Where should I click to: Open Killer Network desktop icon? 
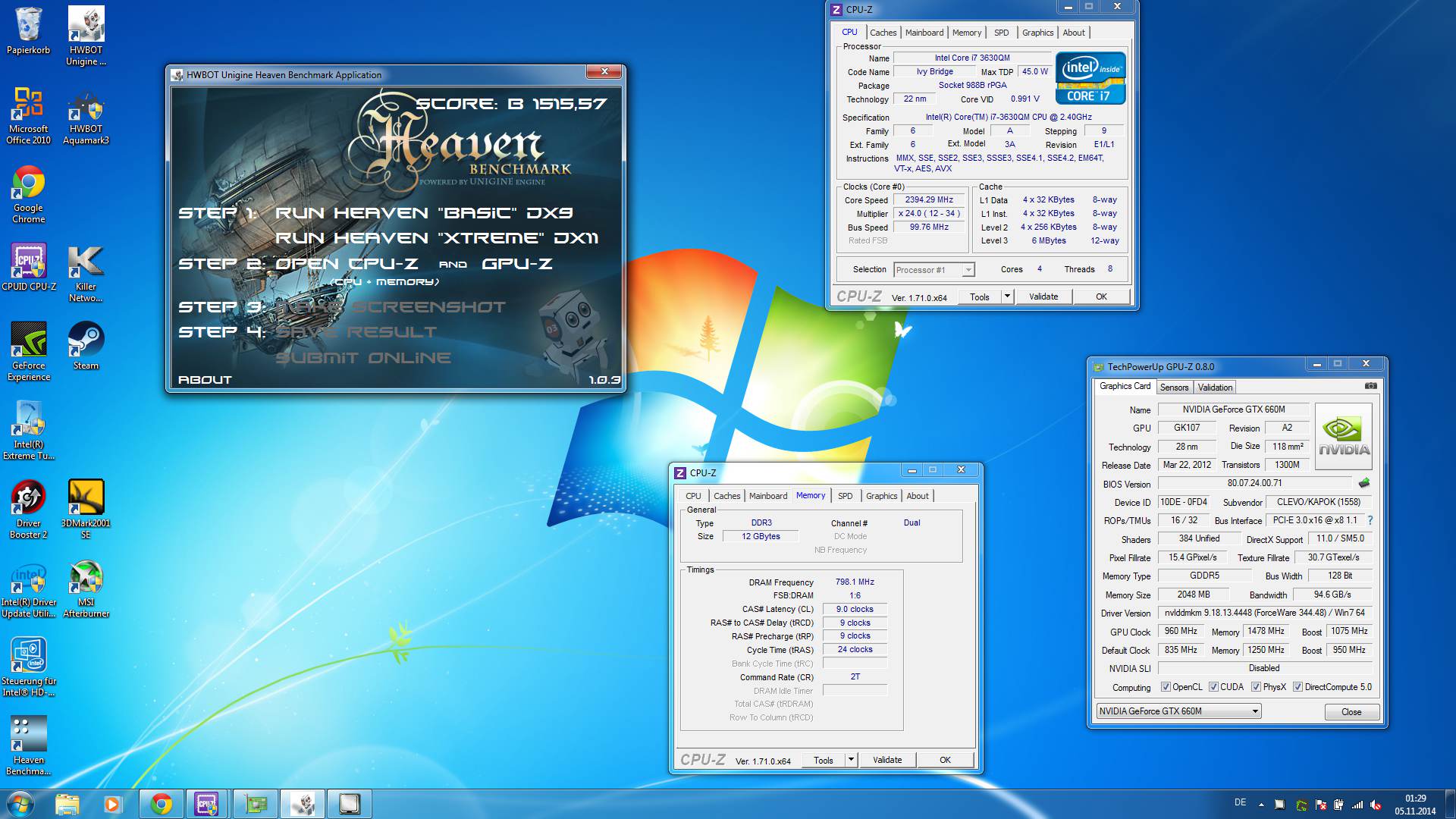(86, 273)
